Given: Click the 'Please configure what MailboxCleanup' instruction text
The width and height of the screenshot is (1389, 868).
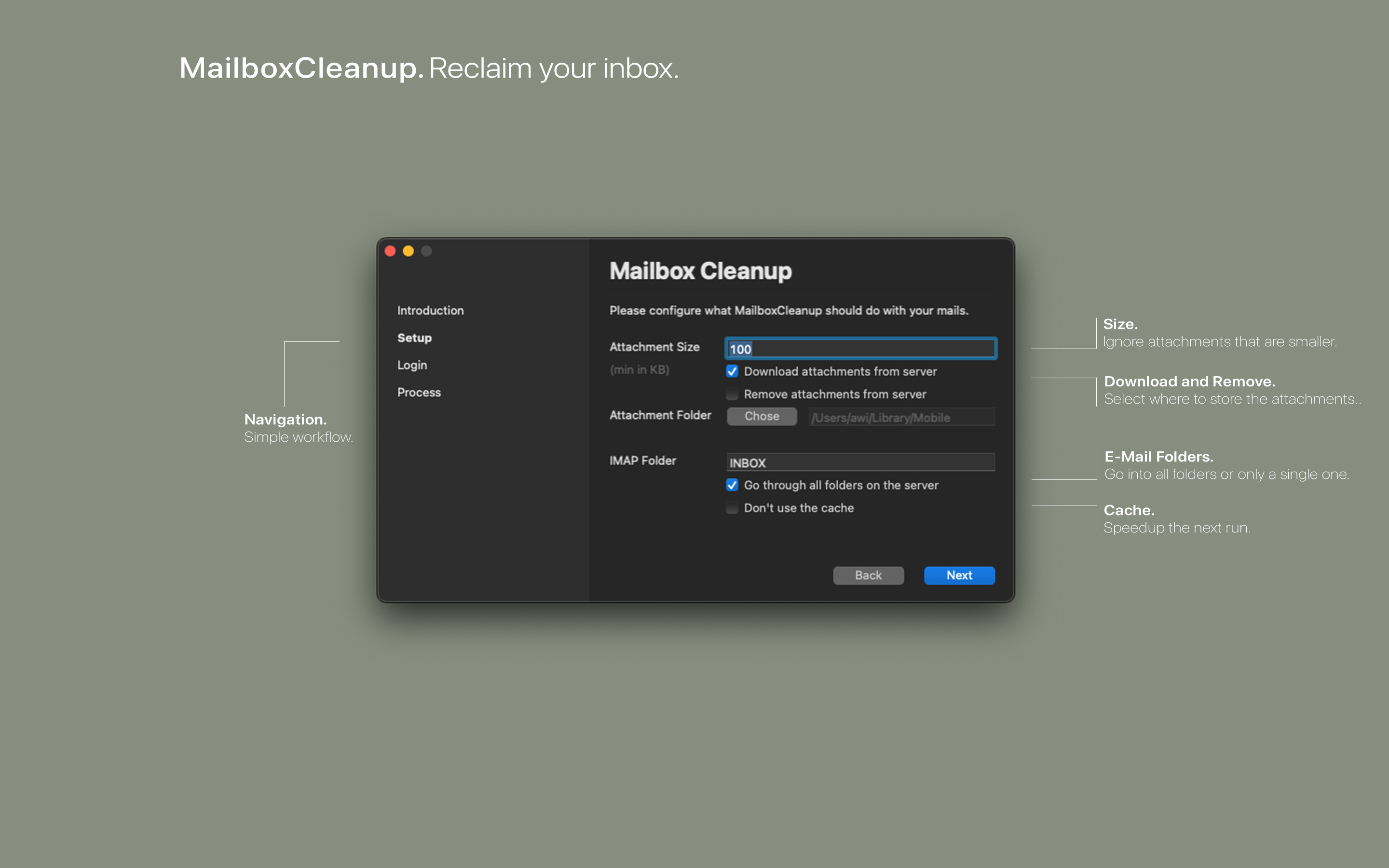Looking at the screenshot, I should click(789, 311).
